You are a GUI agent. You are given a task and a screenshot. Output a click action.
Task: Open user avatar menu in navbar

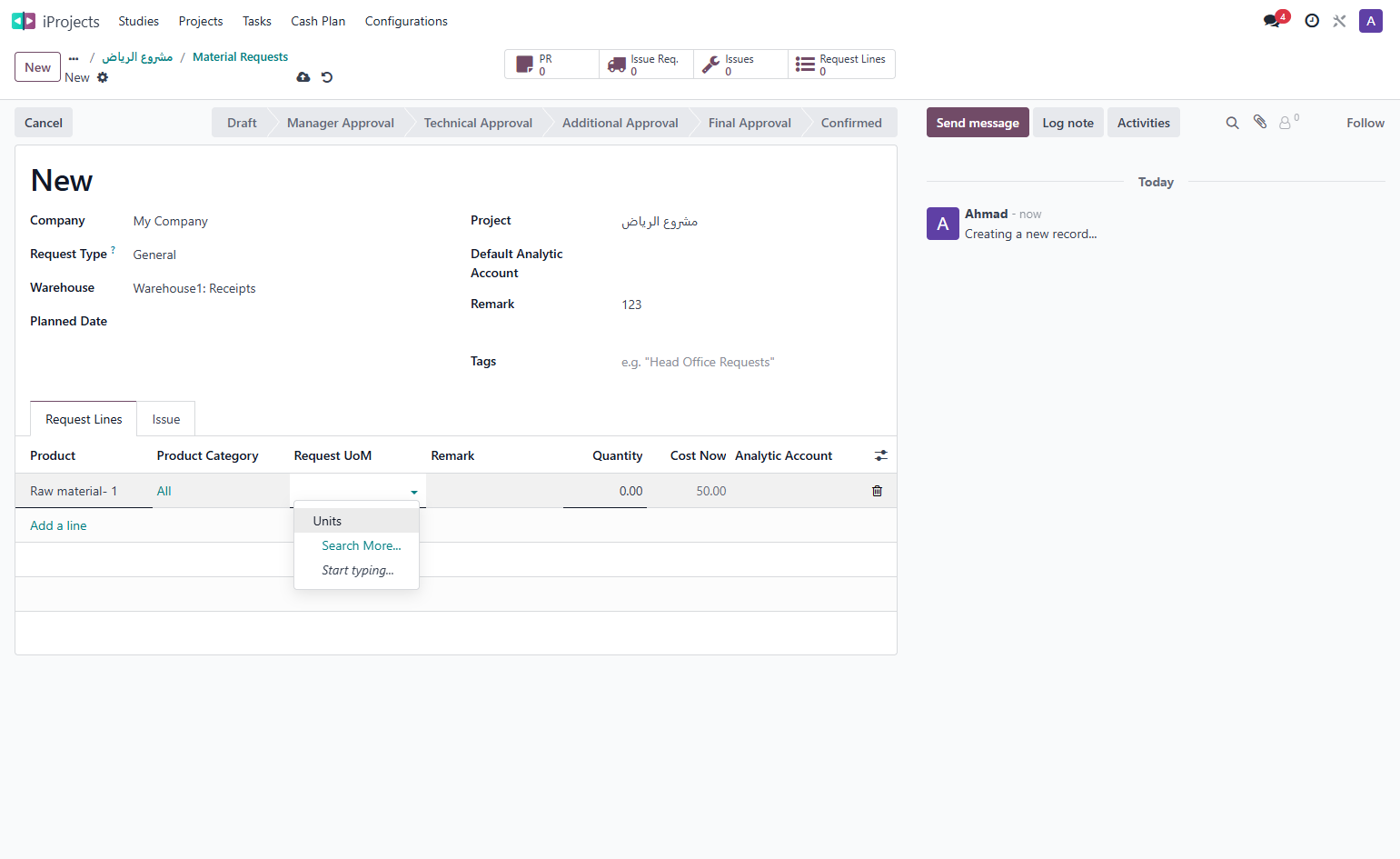[x=1371, y=21]
